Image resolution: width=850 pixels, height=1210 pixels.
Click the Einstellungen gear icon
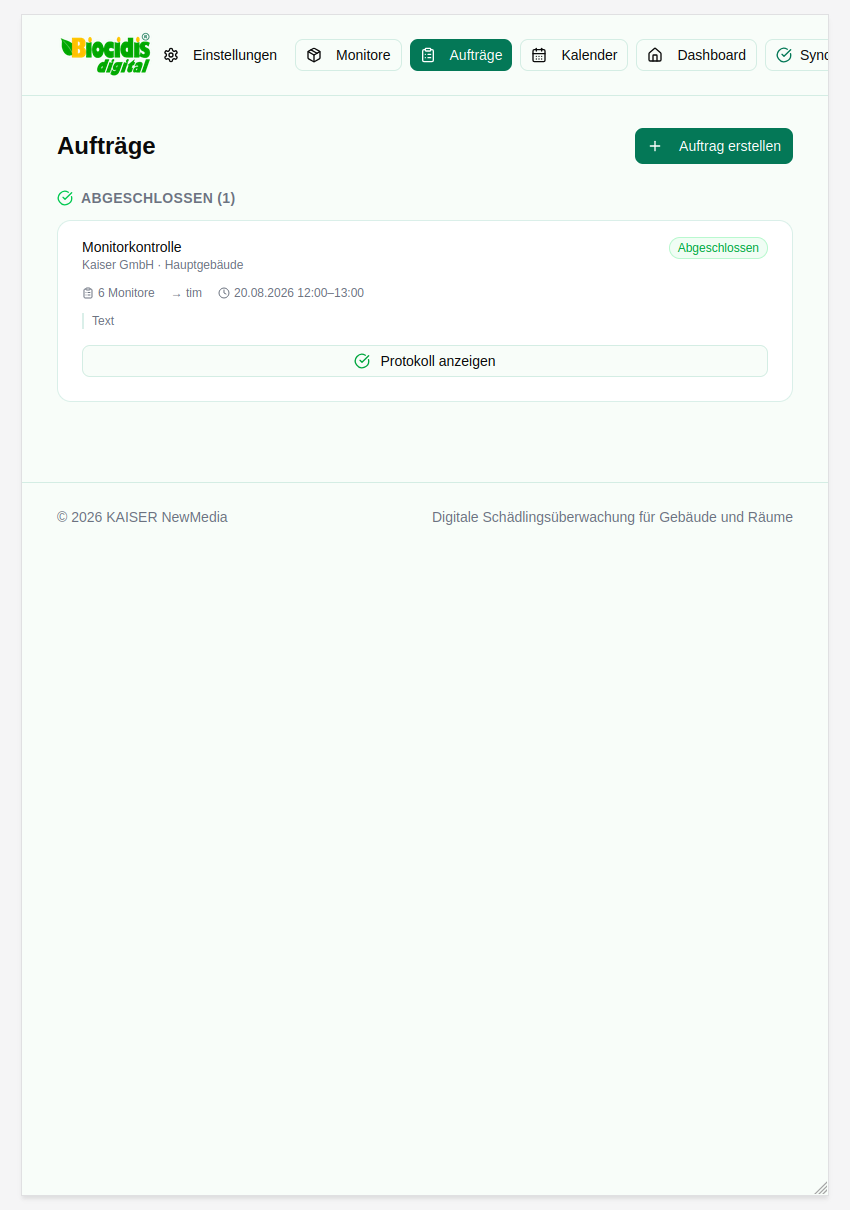(171, 55)
